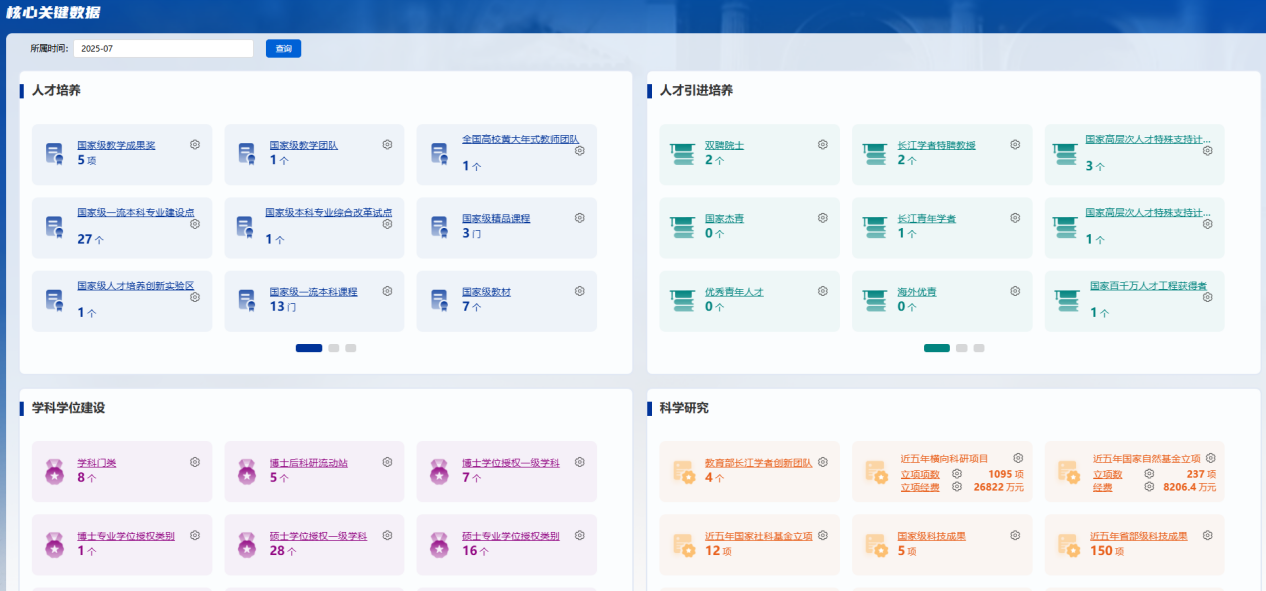Viewport: 1266px width, 591px height.
Task: Click the 所属时间 date field showing 2025-07
Action: pyautogui.click(x=163, y=48)
